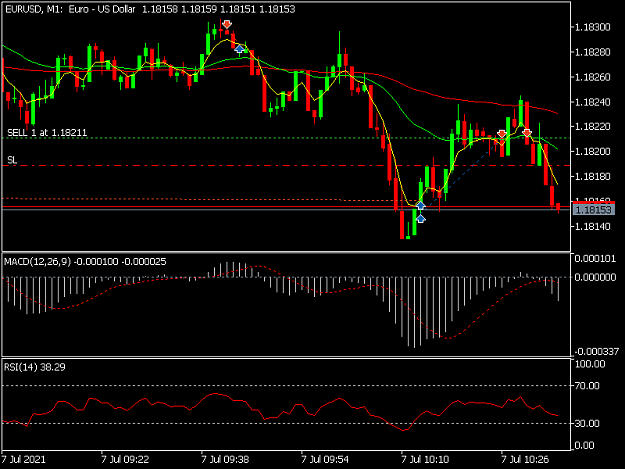Click the rightmost red sell arrow near 1.18220
The image size is (625, 469).
(527, 133)
